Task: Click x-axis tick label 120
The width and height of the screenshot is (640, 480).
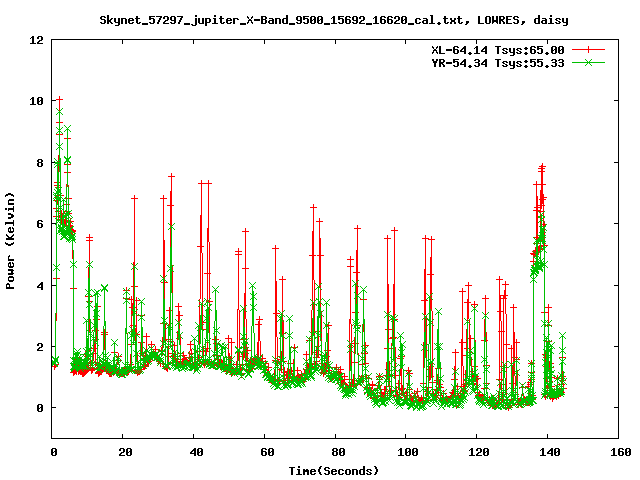Action: pos(479,452)
